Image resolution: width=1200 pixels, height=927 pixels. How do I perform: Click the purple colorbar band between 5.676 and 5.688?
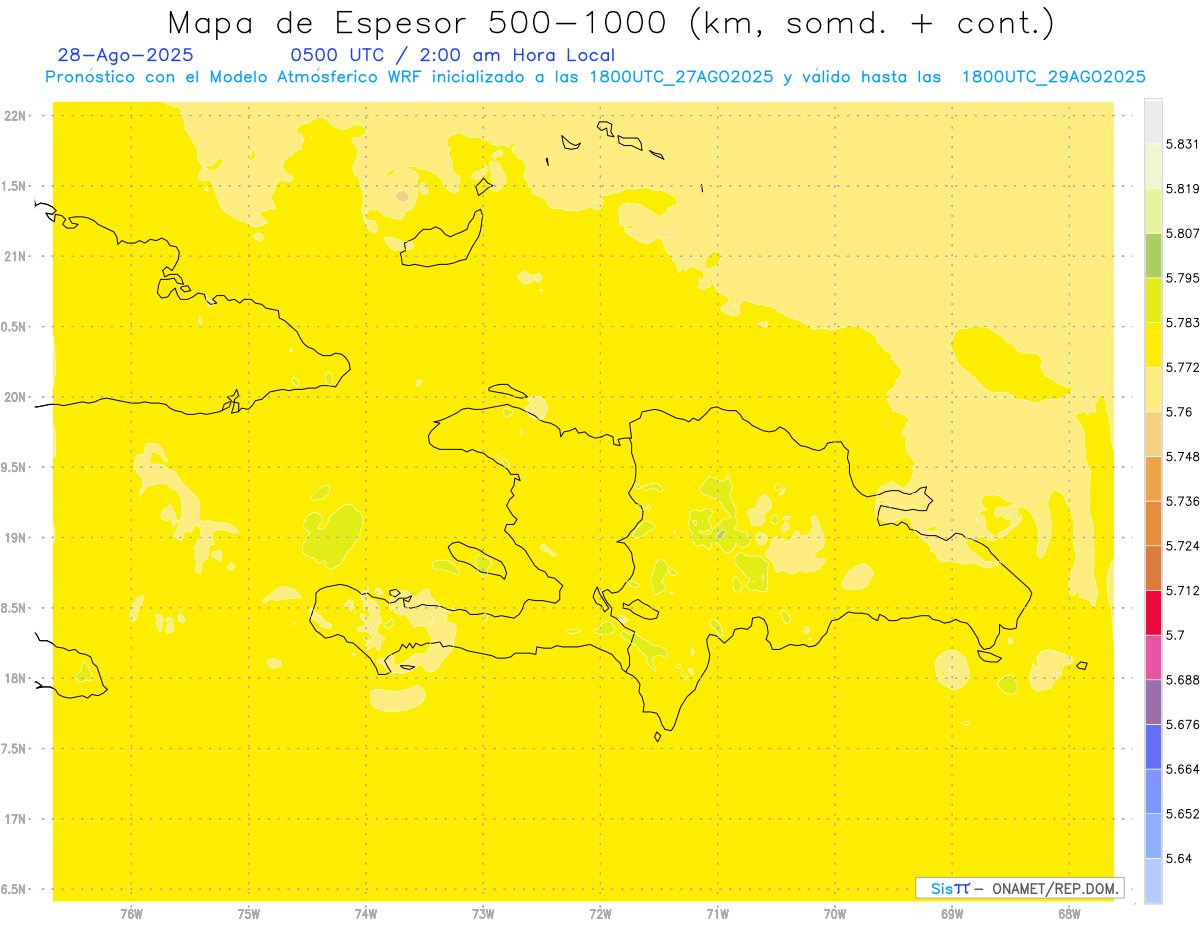(x=1153, y=702)
